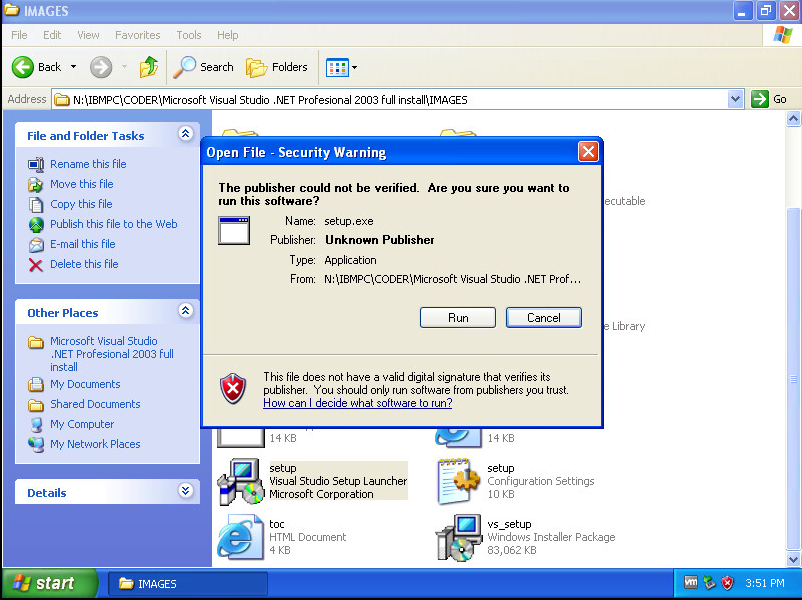Click the green Back arrow icon
Screen dimensions: 802x600
pos(23,67)
